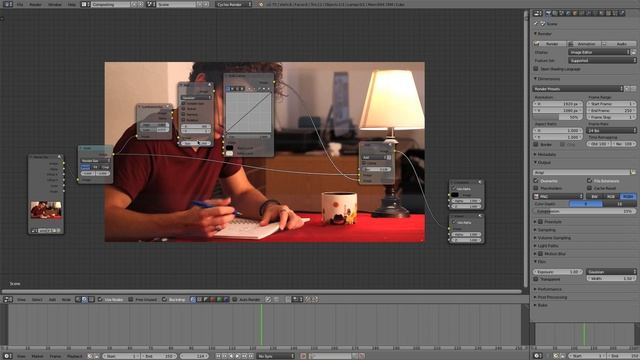Open the Scene properties tab icon
This screenshot has width=640, height=360.
(x=562, y=13)
